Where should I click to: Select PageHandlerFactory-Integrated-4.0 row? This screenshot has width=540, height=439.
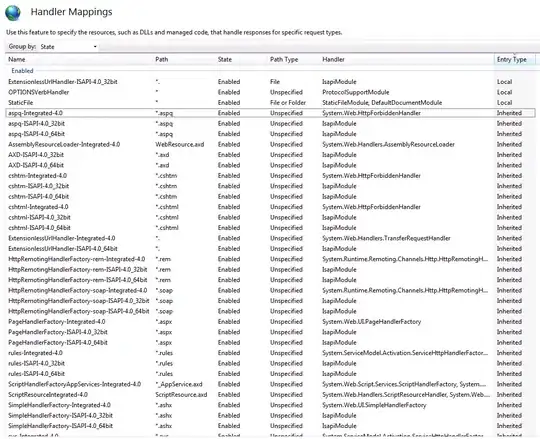point(270,322)
